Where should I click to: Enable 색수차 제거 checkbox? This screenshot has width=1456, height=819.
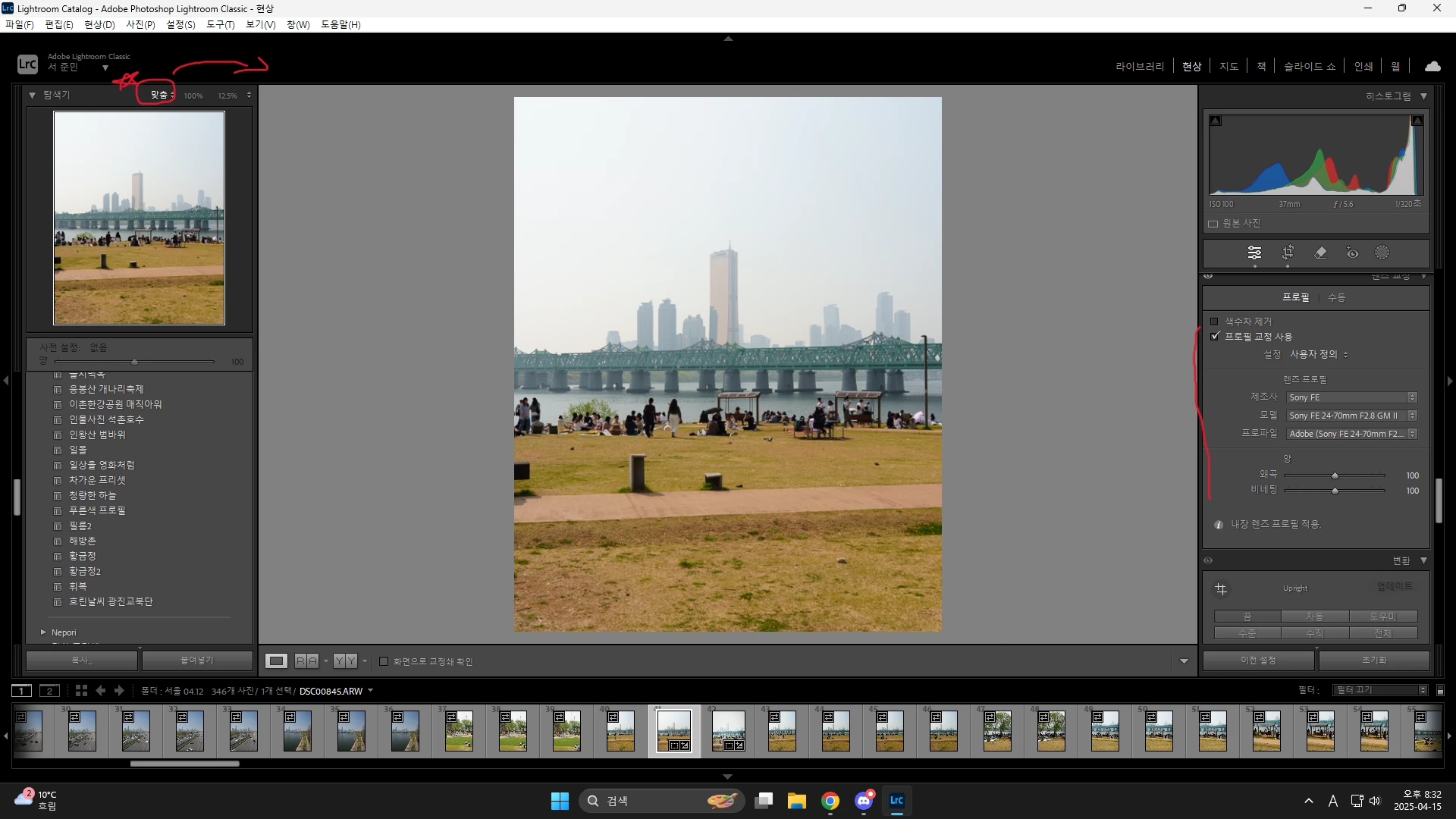pos(1214,322)
